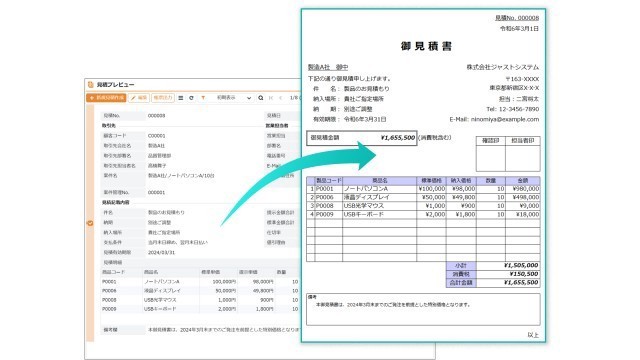The height and width of the screenshot is (360, 640).
Task: Click 製品コード header in document table
Action: [329, 180]
